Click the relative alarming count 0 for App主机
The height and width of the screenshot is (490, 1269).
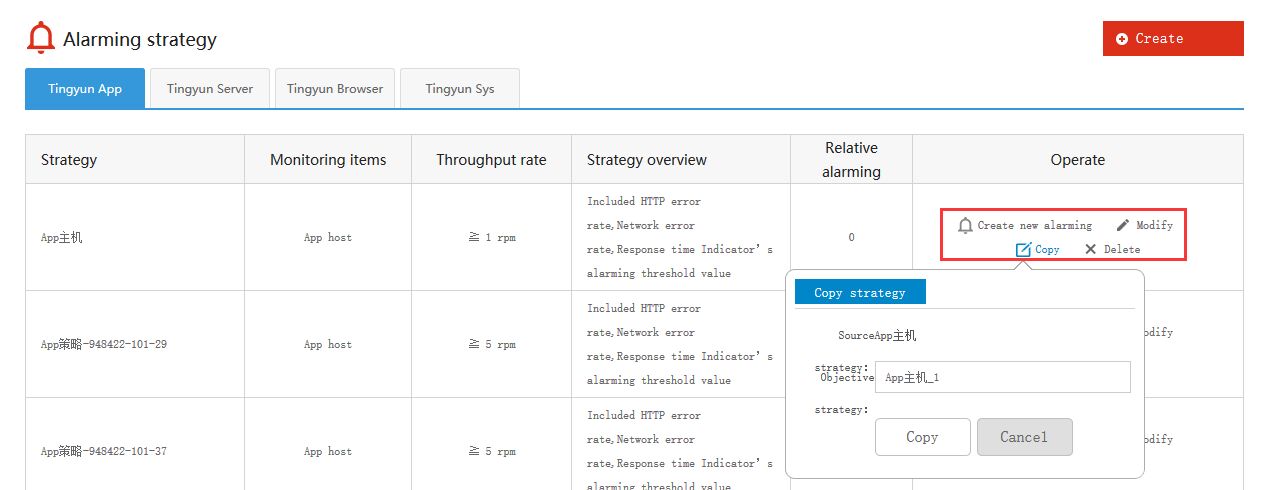[x=851, y=238]
